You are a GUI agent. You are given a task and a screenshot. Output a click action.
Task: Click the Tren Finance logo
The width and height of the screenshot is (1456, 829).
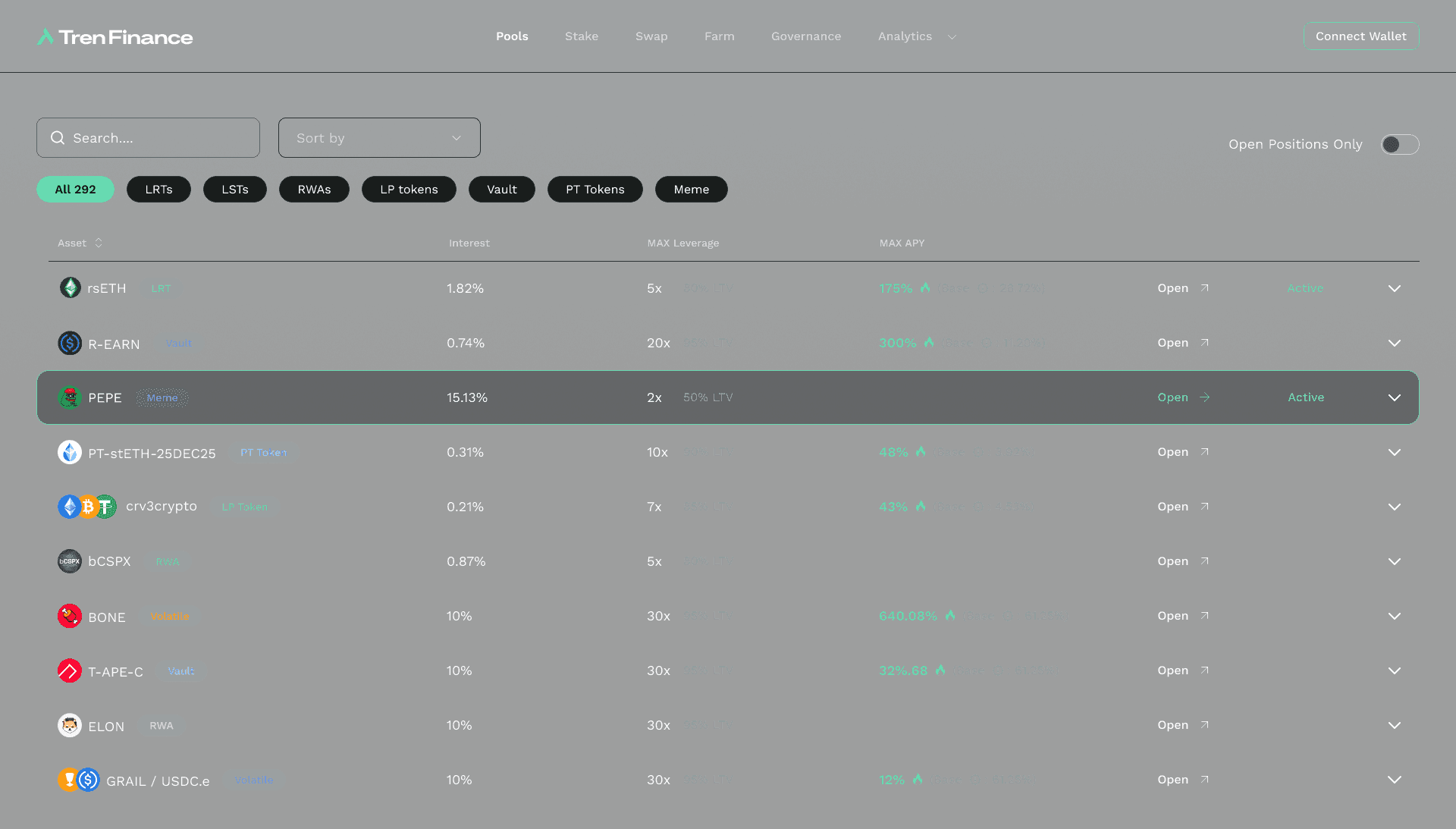tap(114, 36)
